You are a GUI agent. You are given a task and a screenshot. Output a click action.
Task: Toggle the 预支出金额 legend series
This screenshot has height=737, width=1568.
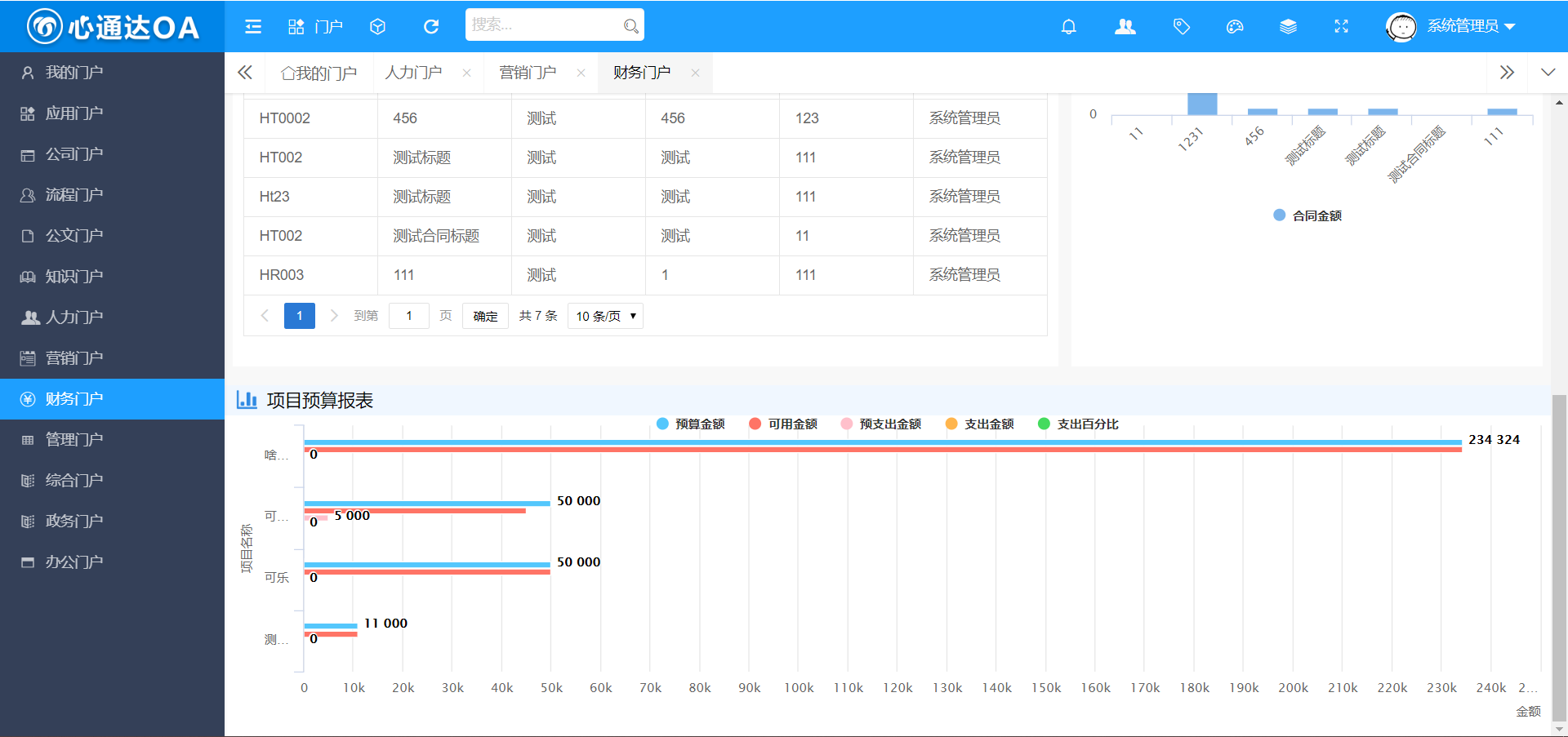(881, 424)
